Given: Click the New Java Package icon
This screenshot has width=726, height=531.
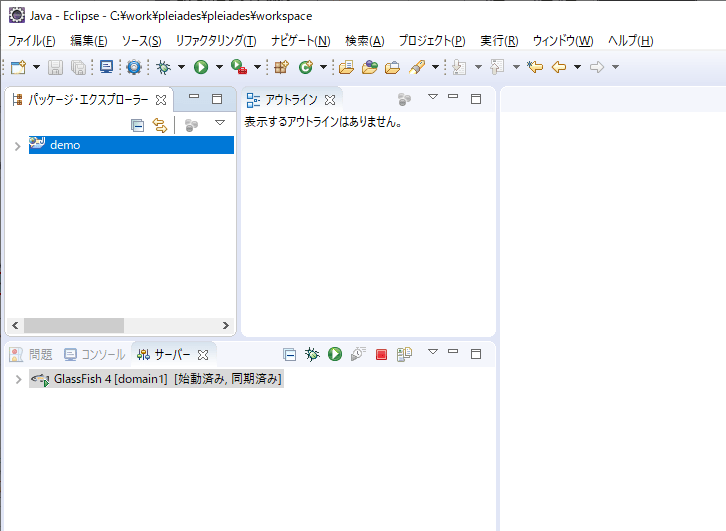Looking at the screenshot, I should pyautogui.click(x=281, y=67).
